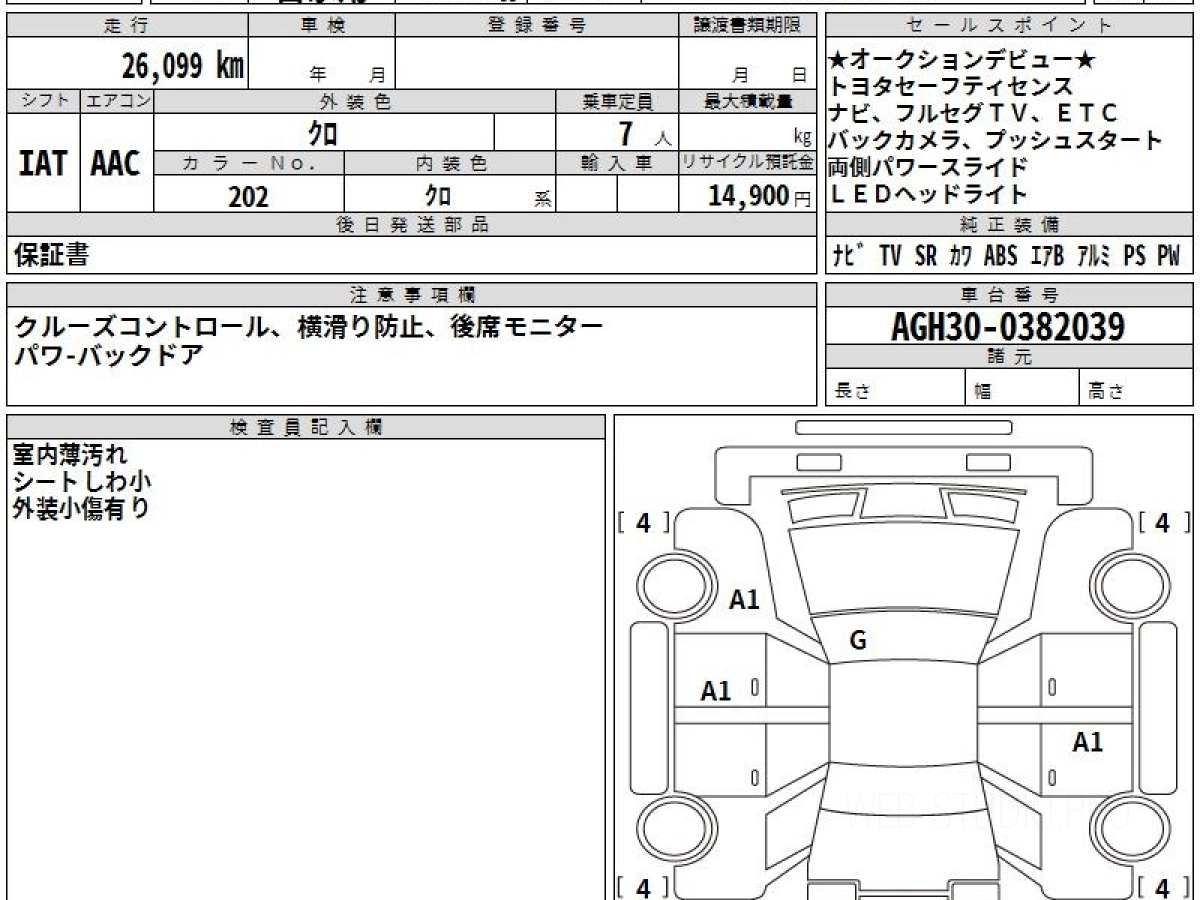Click chassis number AGH30-0382039

point(1008,327)
